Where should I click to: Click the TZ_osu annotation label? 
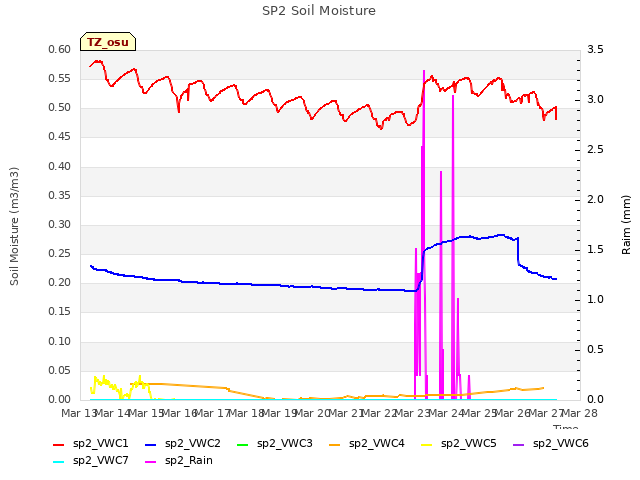pyautogui.click(x=108, y=42)
